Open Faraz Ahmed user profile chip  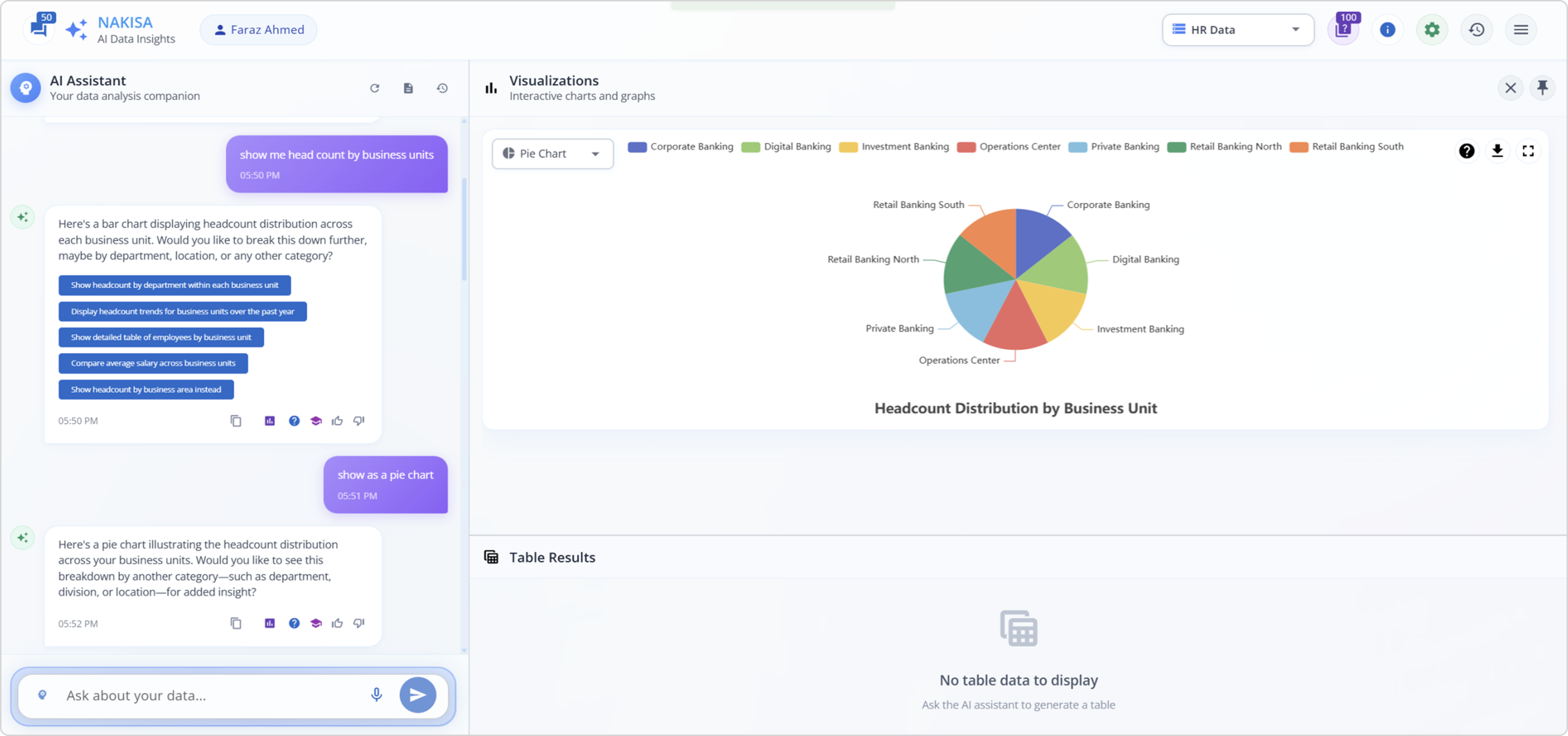point(259,29)
